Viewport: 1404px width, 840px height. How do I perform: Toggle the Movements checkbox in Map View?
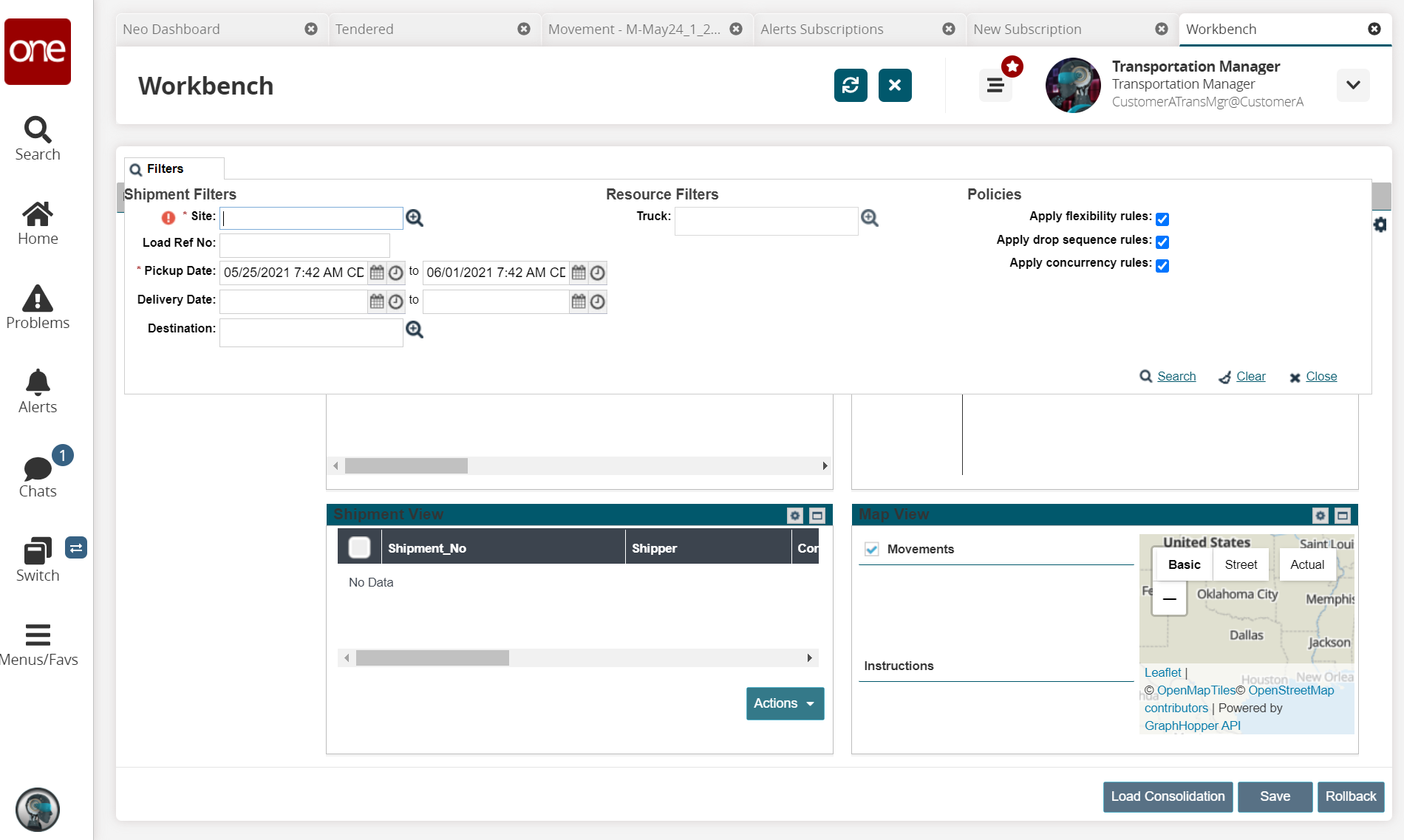(872, 549)
